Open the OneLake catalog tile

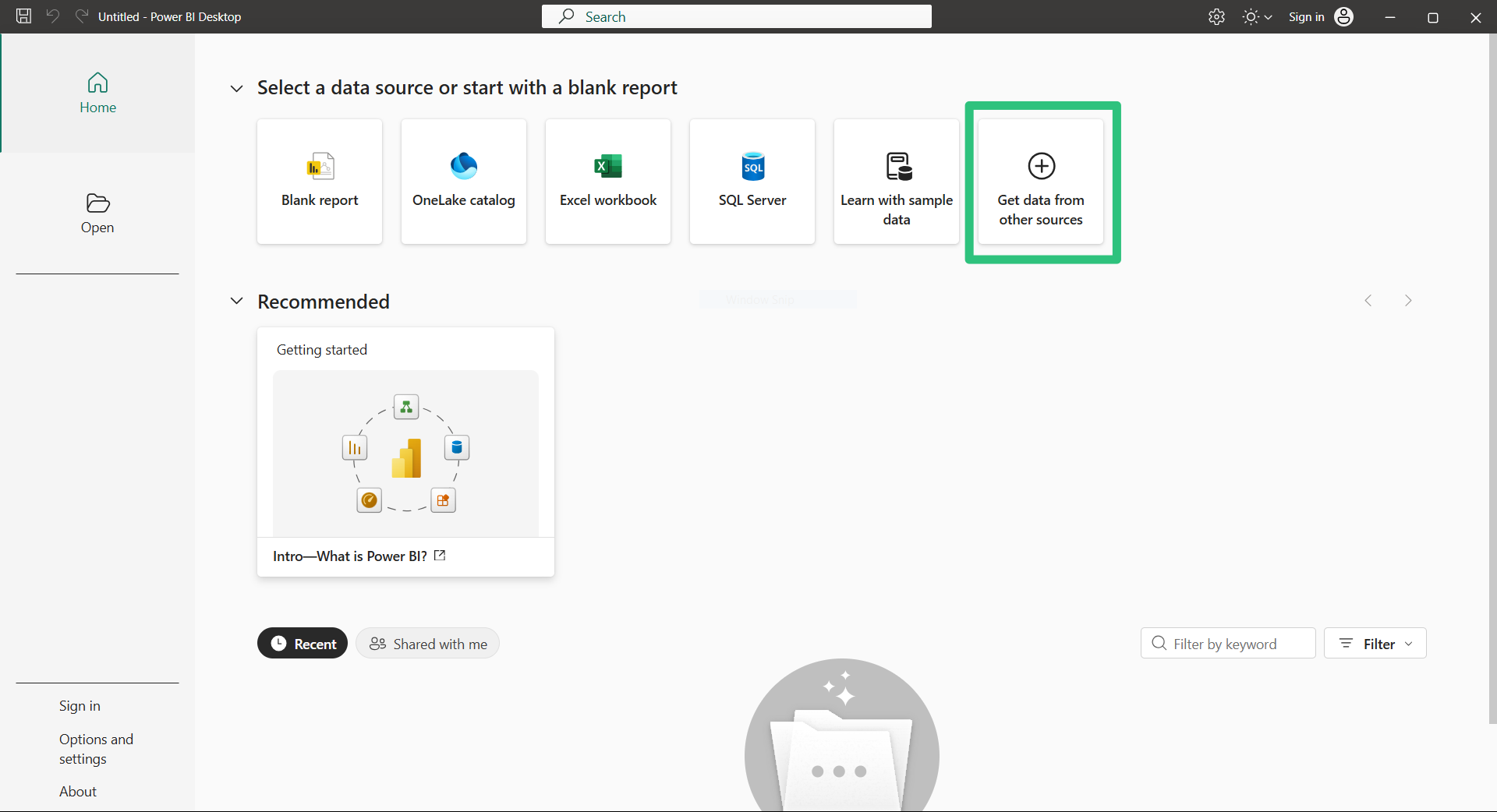tap(464, 182)
